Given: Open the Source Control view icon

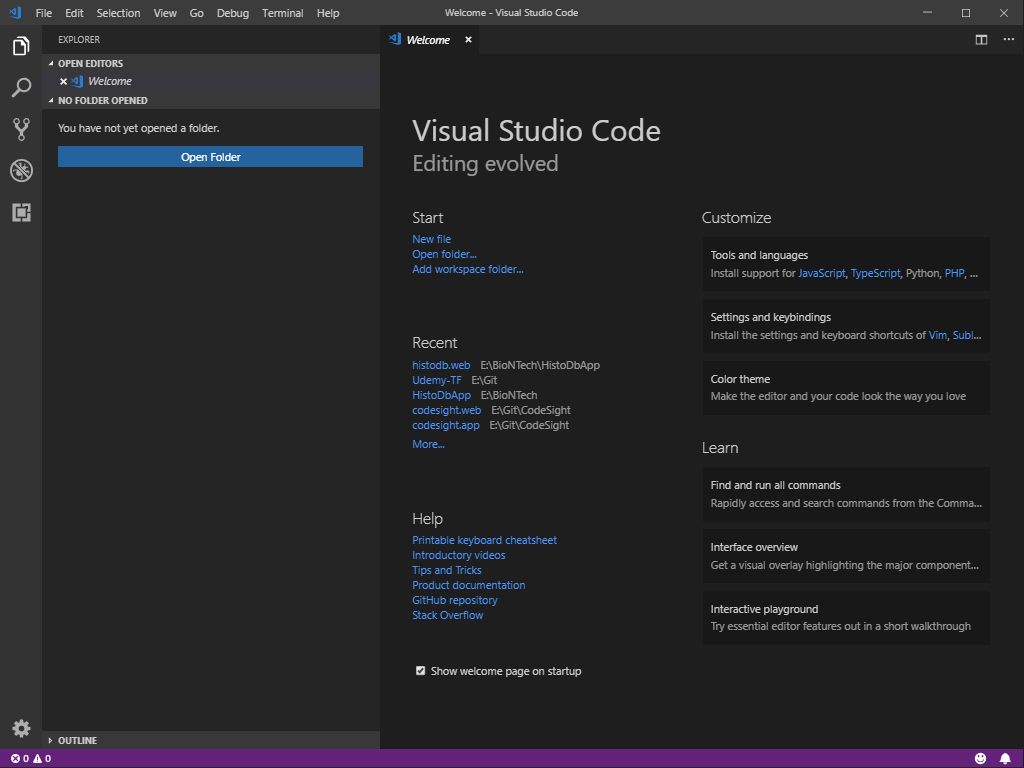Looking at the screenshot, I should (x=21, y=129).
